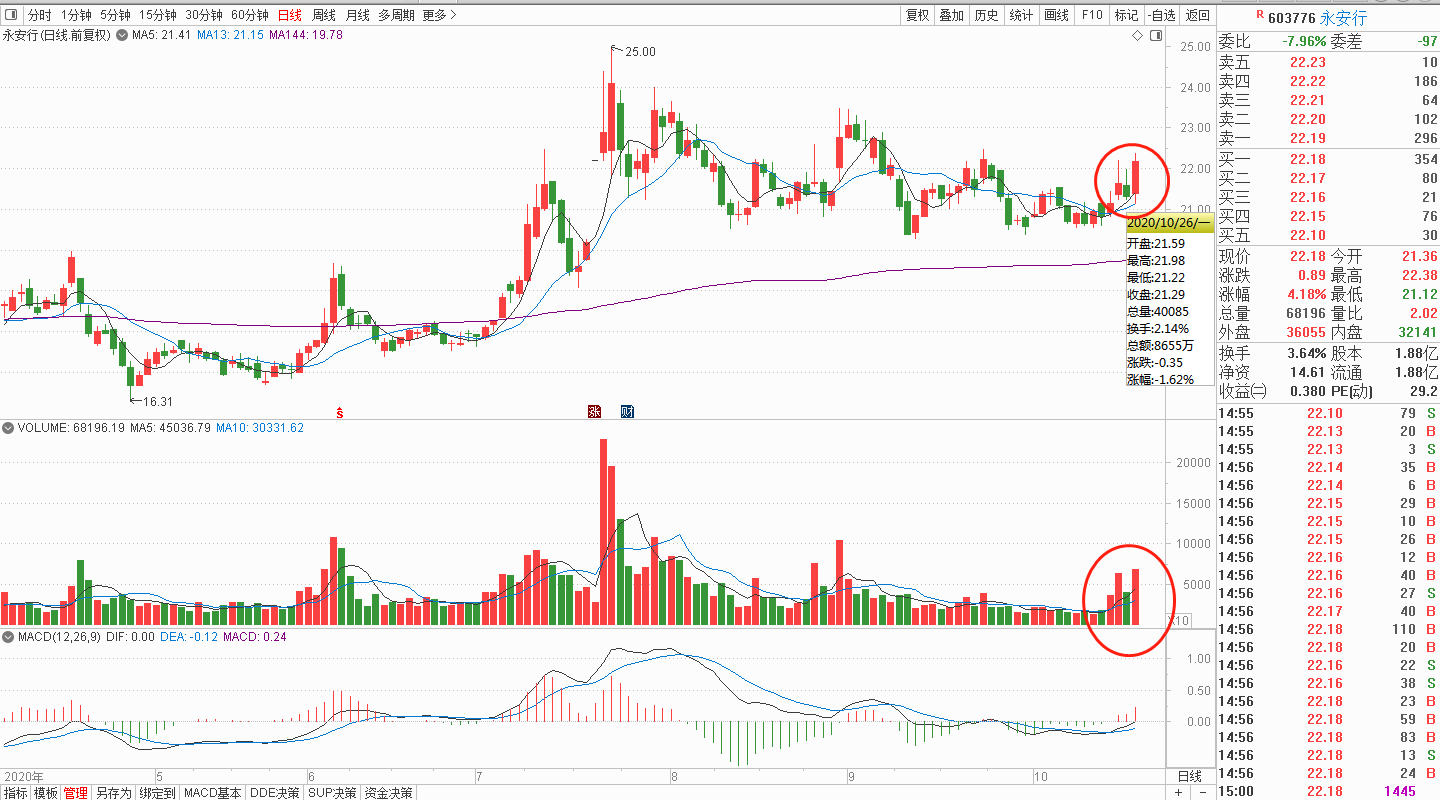Click the 复权 adjustment button
The image size is (1440, 800).
917,15
